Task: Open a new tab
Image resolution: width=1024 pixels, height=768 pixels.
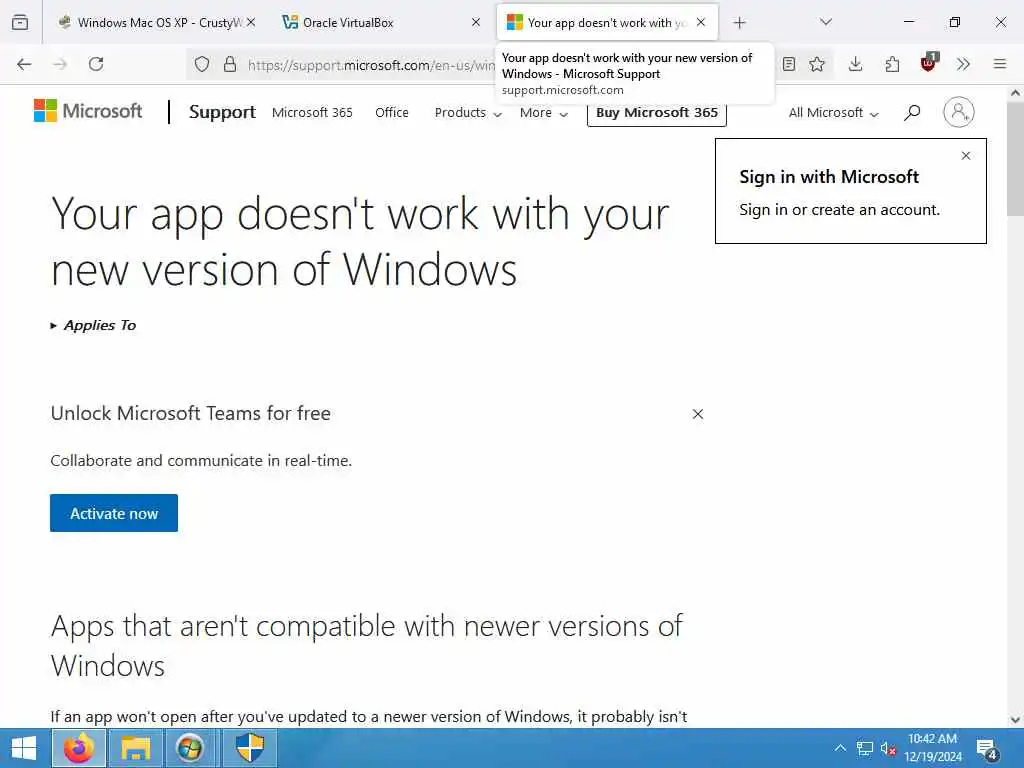Action: coord(739,23)
